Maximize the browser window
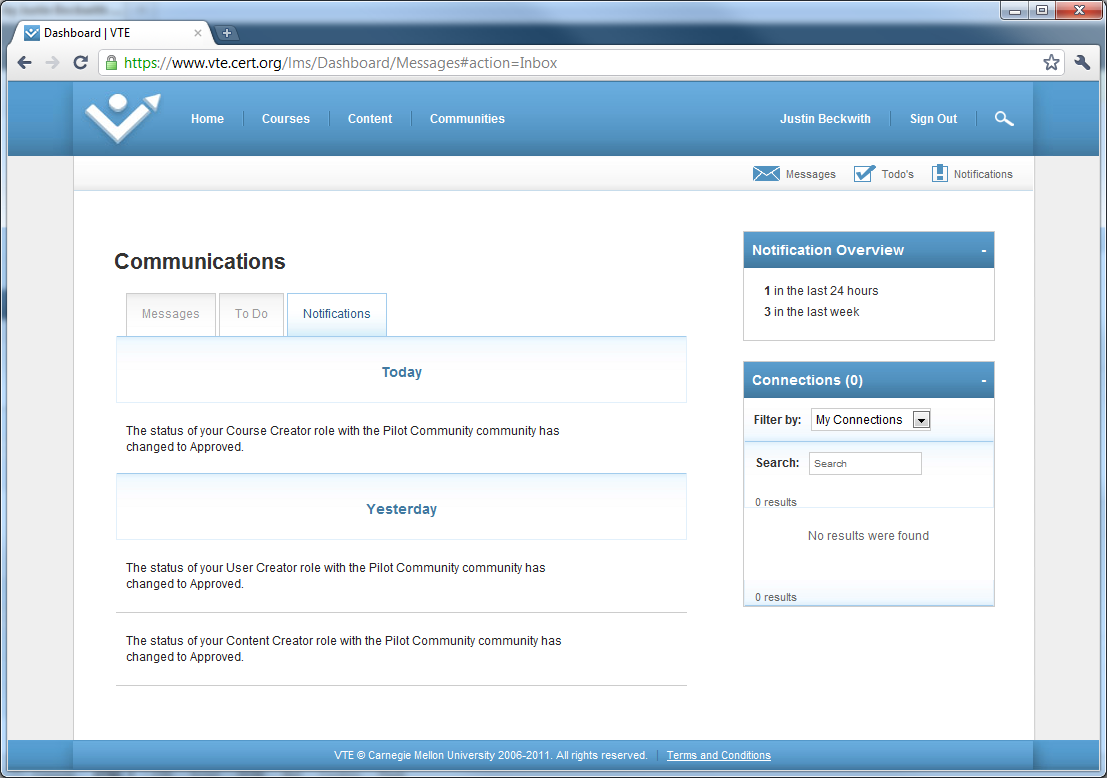The image size is (1107, 778). (x=1042, y=11)
